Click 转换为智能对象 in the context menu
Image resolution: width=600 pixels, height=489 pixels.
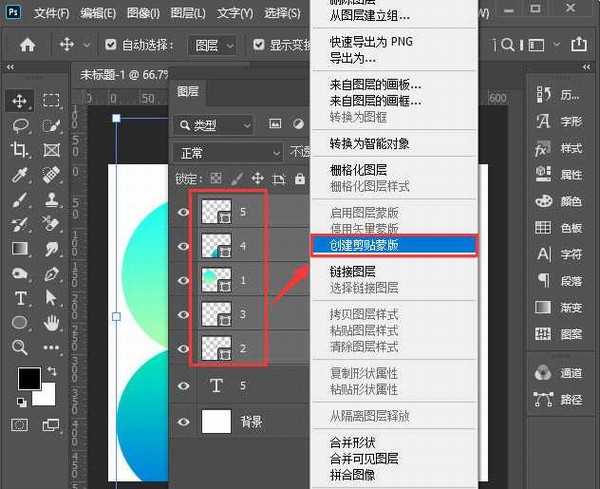(369, 143)
